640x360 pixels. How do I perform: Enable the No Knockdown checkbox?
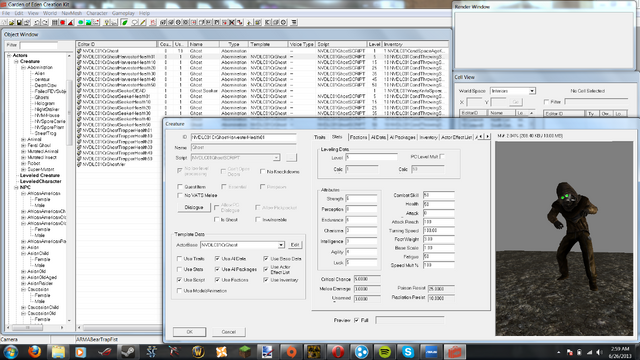pyautogui.click(x=262, y=171)
